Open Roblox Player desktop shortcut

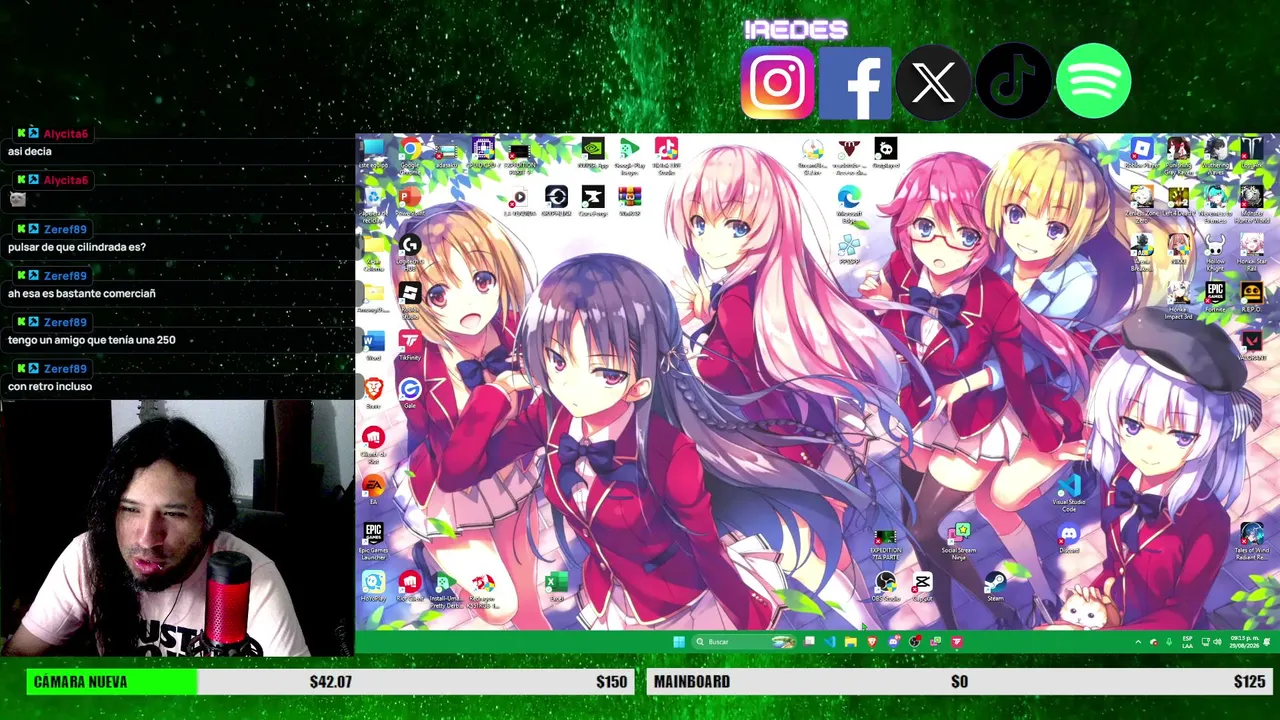pyautogui.click(x=1142, y=154)
